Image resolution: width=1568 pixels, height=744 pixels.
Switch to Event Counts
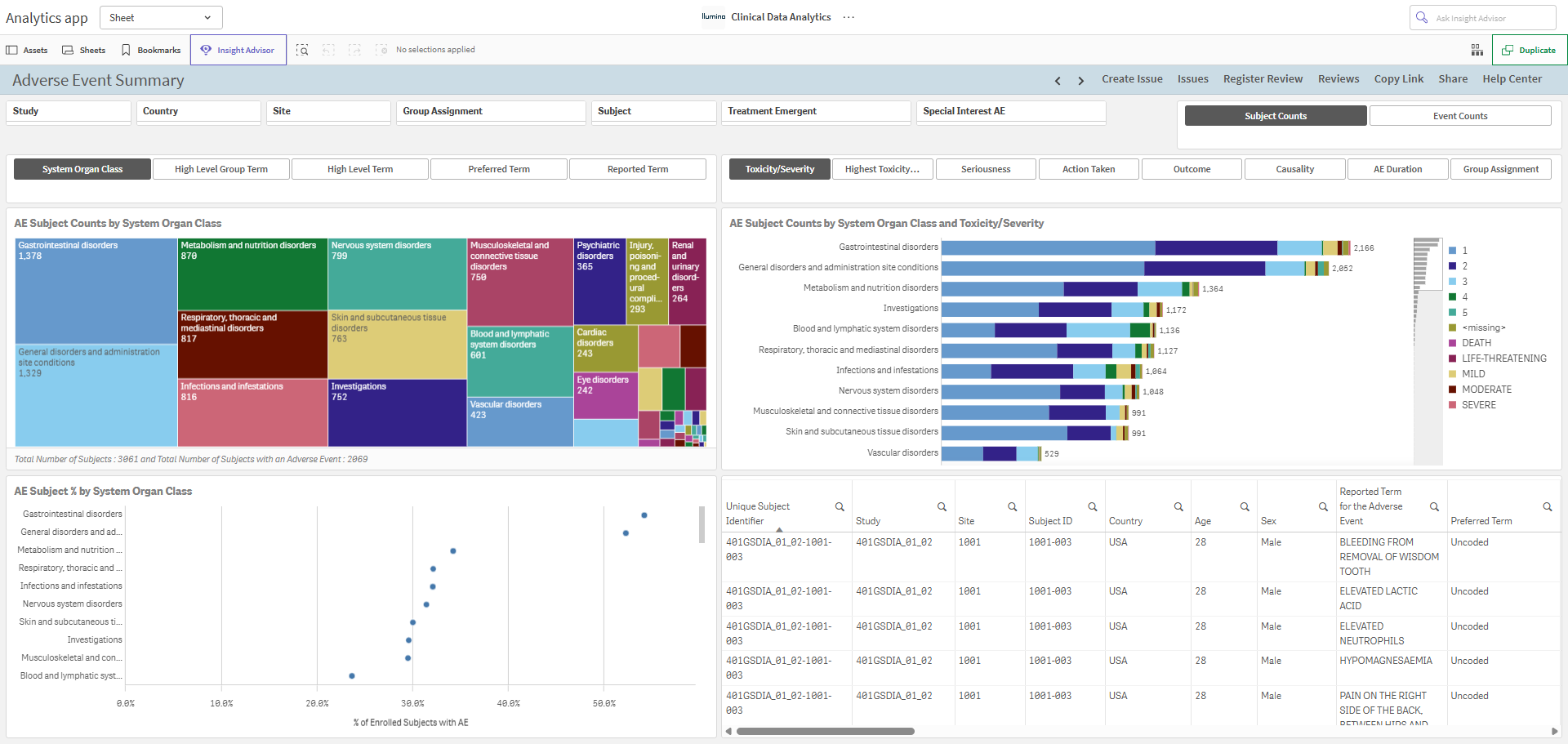coord(1460,116)
